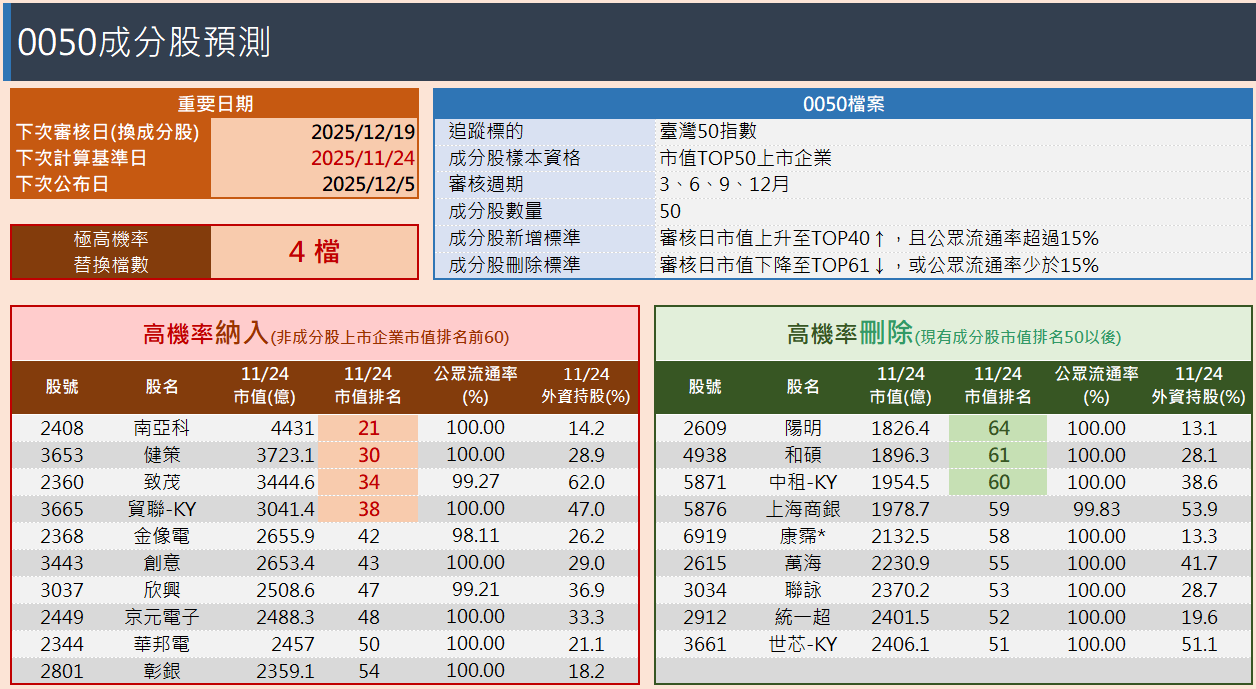
Task: Click stock code 2609
Action: [x=705, y=428]
